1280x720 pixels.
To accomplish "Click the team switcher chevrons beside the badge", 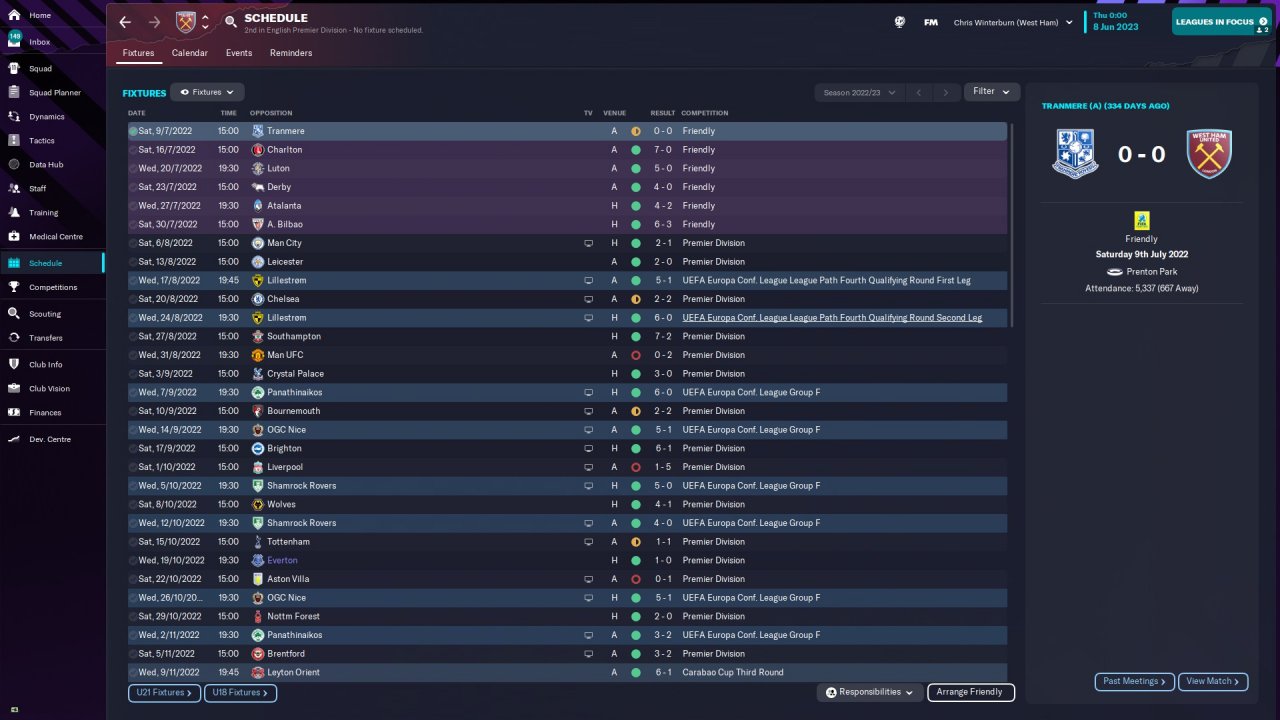I will (205, 22).
